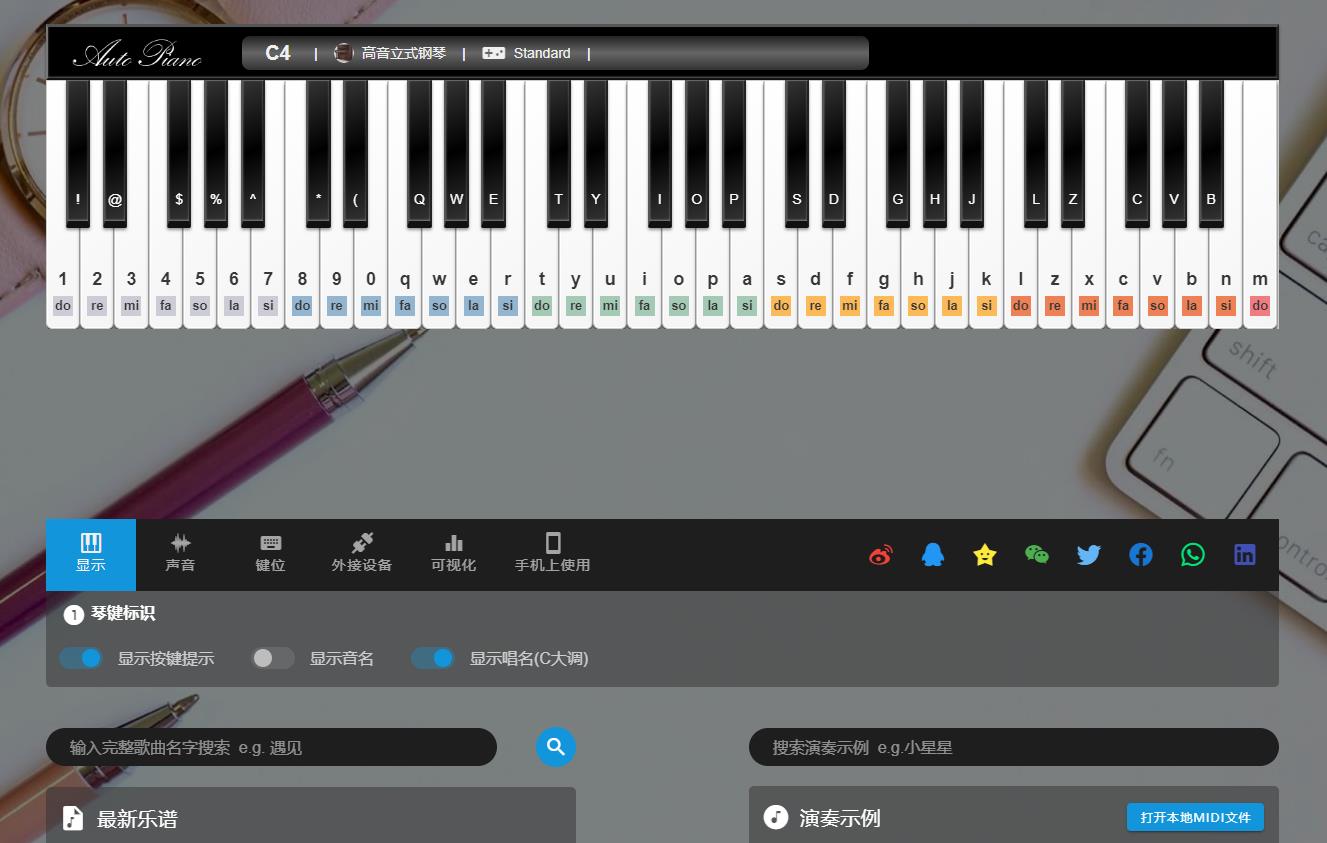Screen dimensions: 1327x843
Task: Click the Auto Piano logo
Action: coord(137,54)
